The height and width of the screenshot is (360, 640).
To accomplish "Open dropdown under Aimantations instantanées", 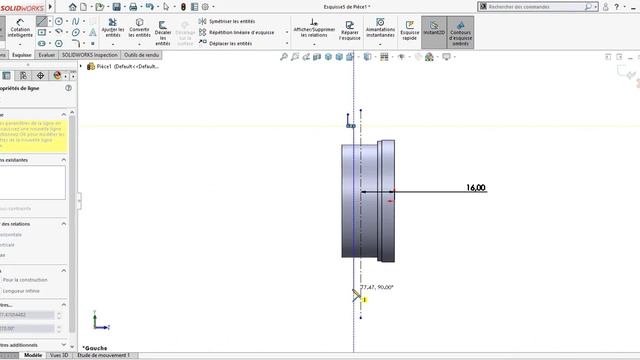I will pos(380,44).
